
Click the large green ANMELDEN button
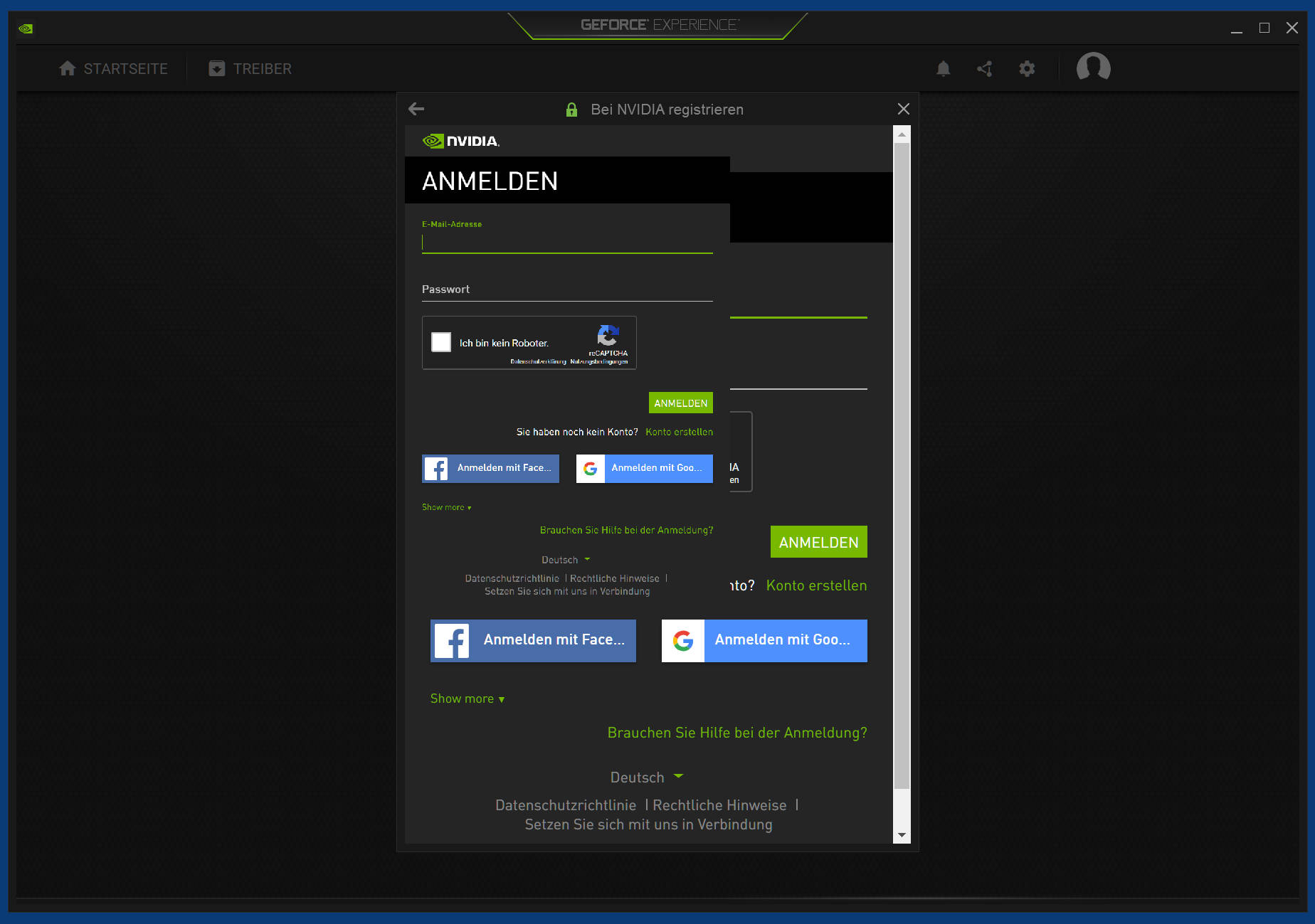point(819,542)
